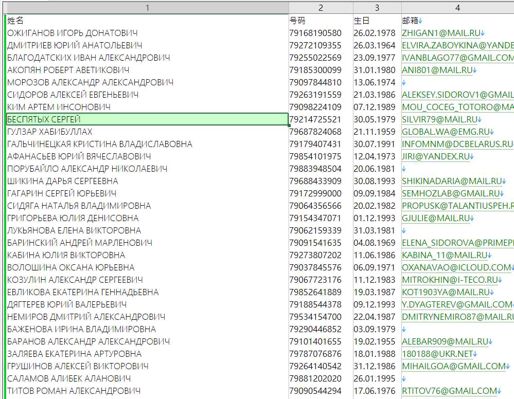
Task: Select the name ГУЛЗАР ХАБИБУЛЛАХ
Action: [50, 132]
